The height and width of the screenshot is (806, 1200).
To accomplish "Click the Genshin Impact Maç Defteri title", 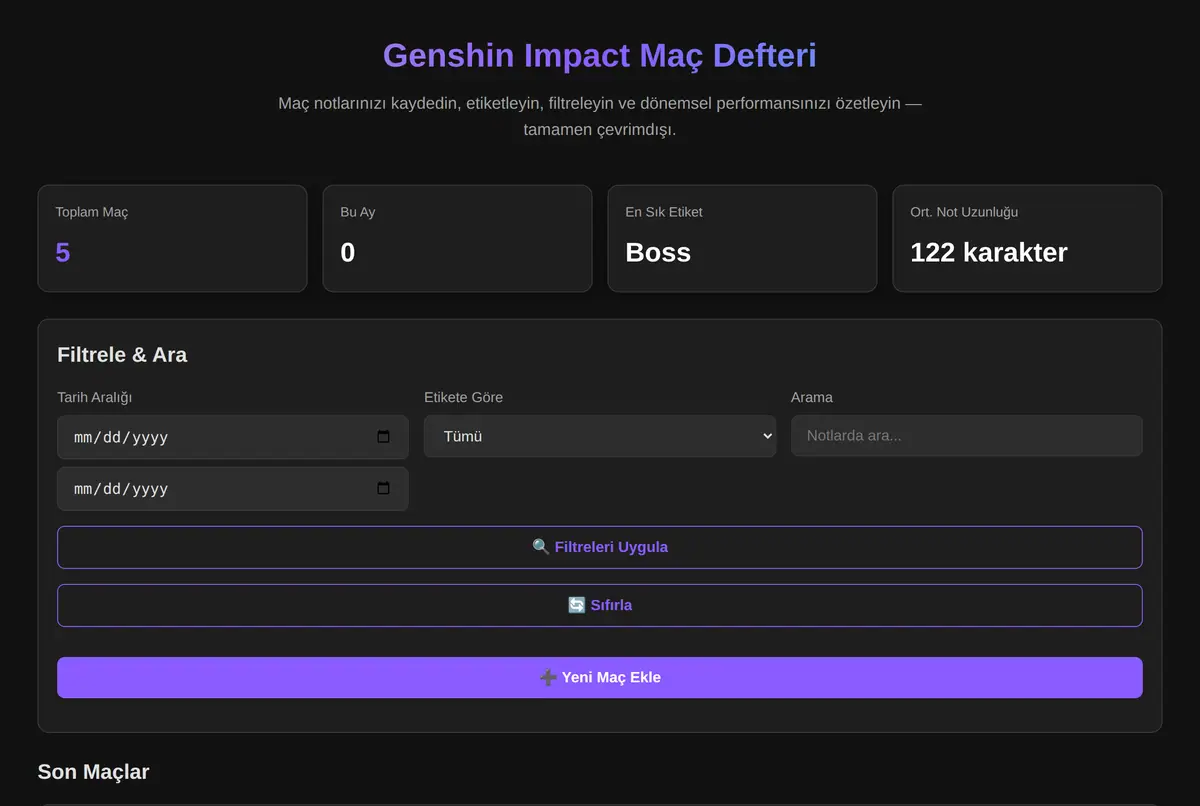I will pos(600,55).
